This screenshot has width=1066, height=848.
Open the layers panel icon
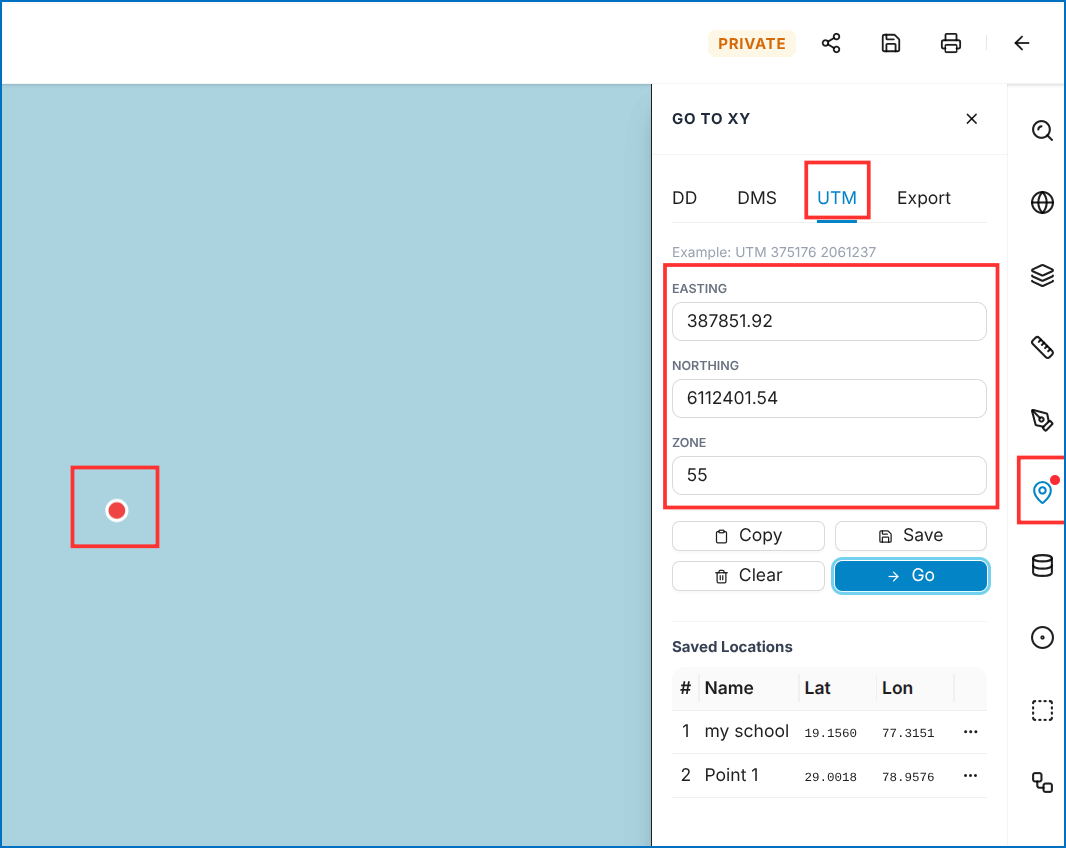click(1042, 275)
